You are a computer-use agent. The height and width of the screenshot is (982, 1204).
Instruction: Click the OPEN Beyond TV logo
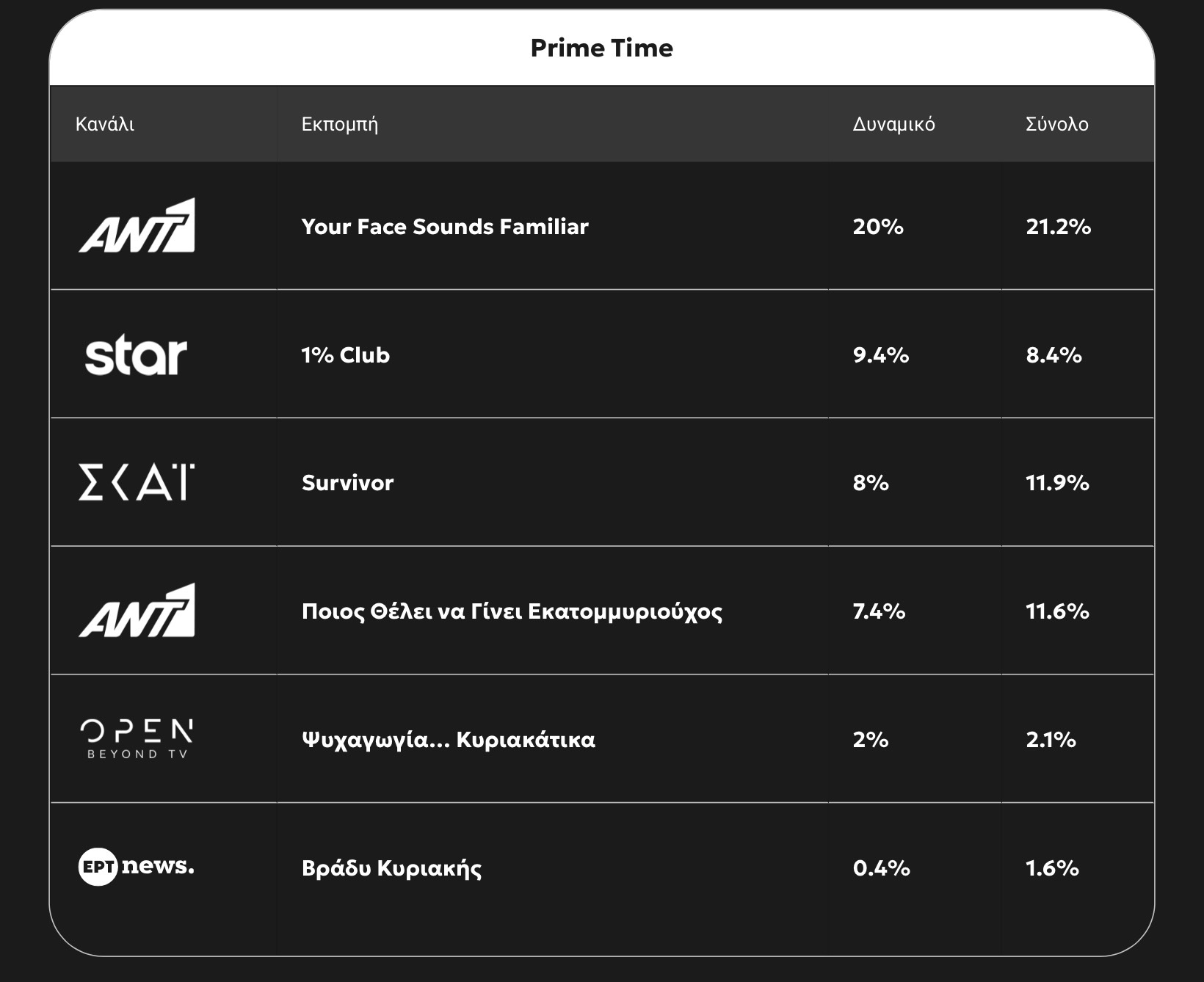click(x=137, y=738)
